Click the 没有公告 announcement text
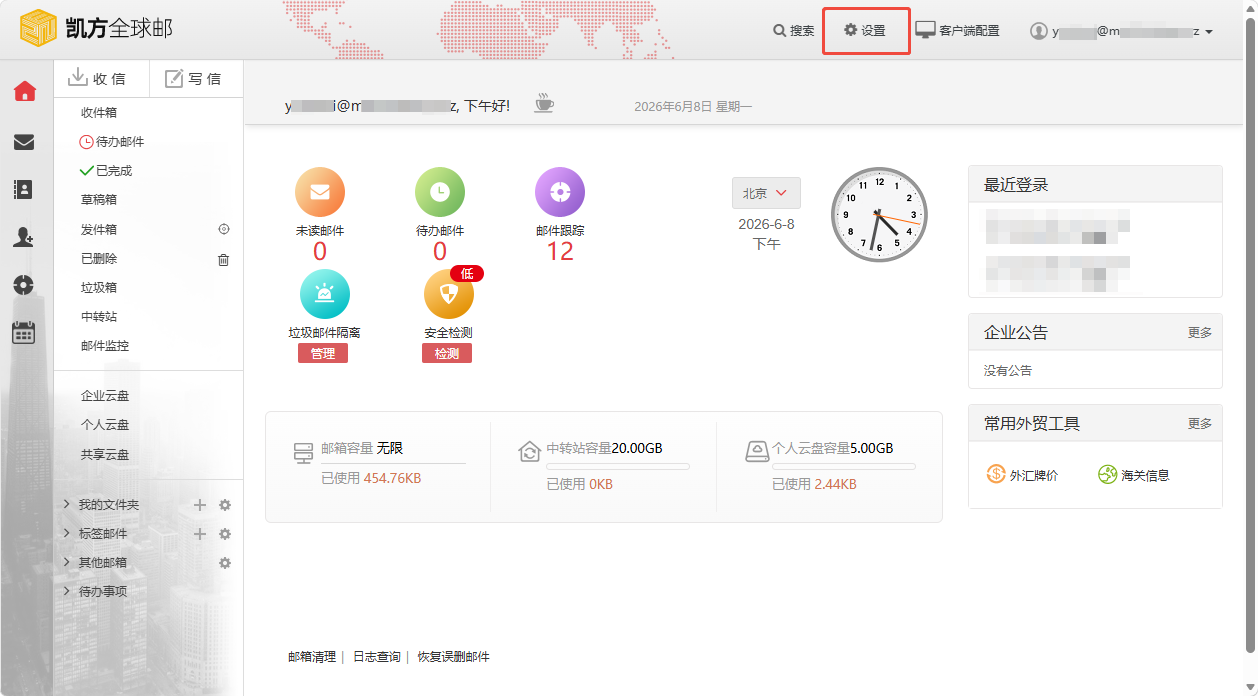Viewport: 1258px width, 696px height. [x=1008, y=370]
